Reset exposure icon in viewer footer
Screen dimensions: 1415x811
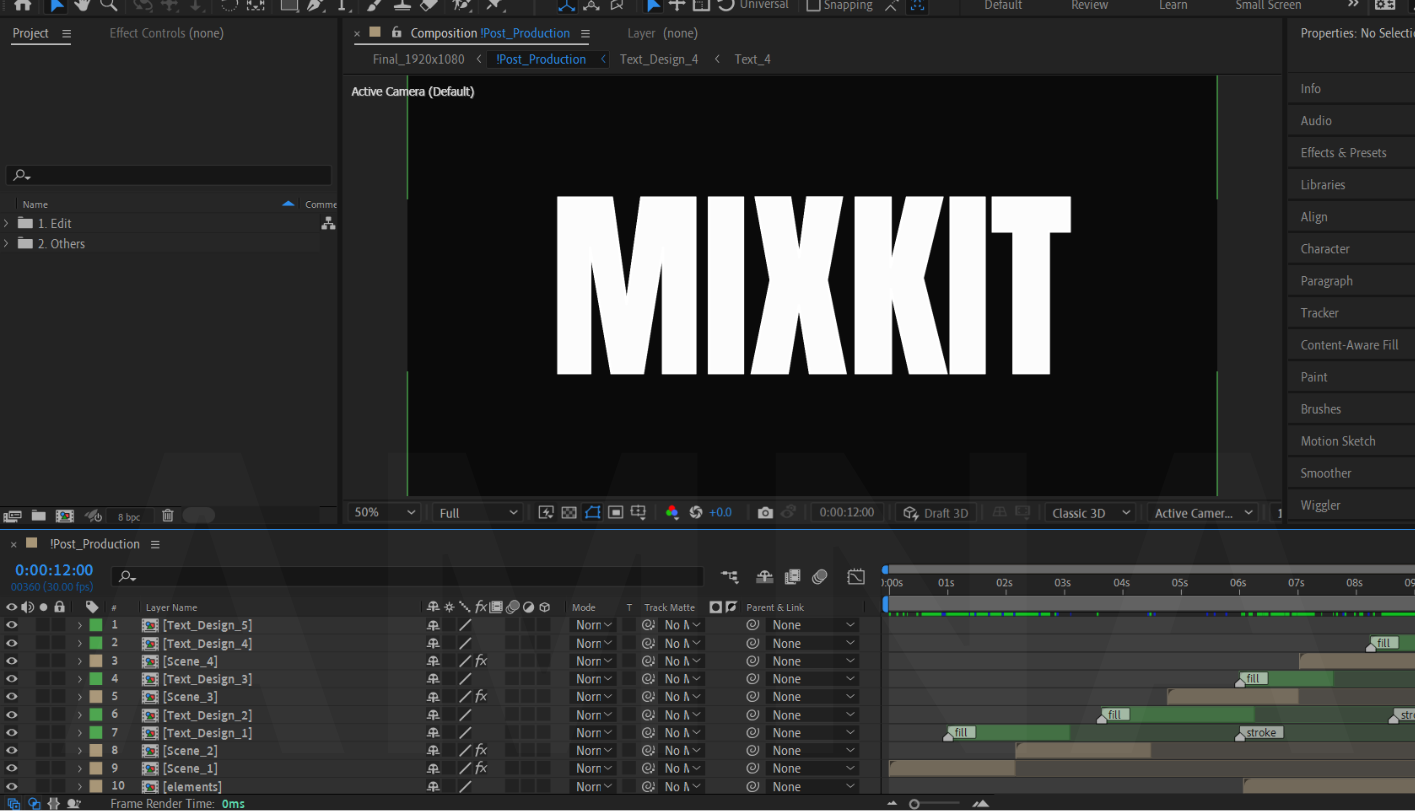click(x=696, y=512)
